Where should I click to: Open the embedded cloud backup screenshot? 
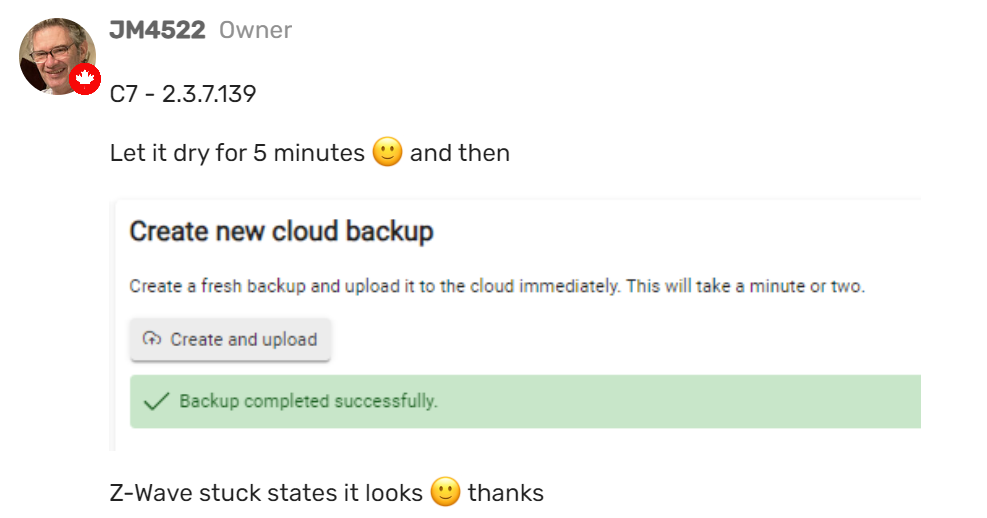(515, 325)
